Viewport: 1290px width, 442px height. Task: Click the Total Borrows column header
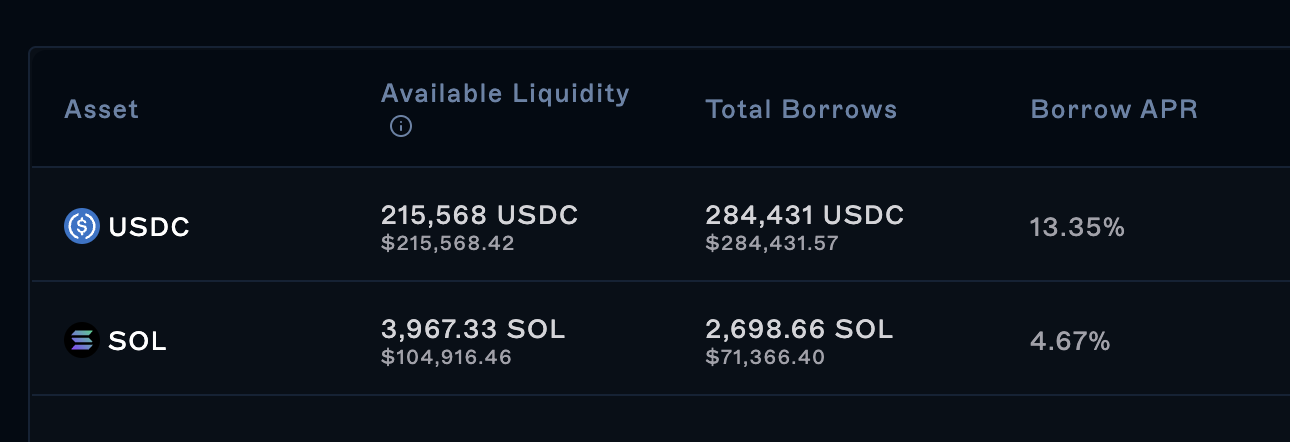point(801,109)
